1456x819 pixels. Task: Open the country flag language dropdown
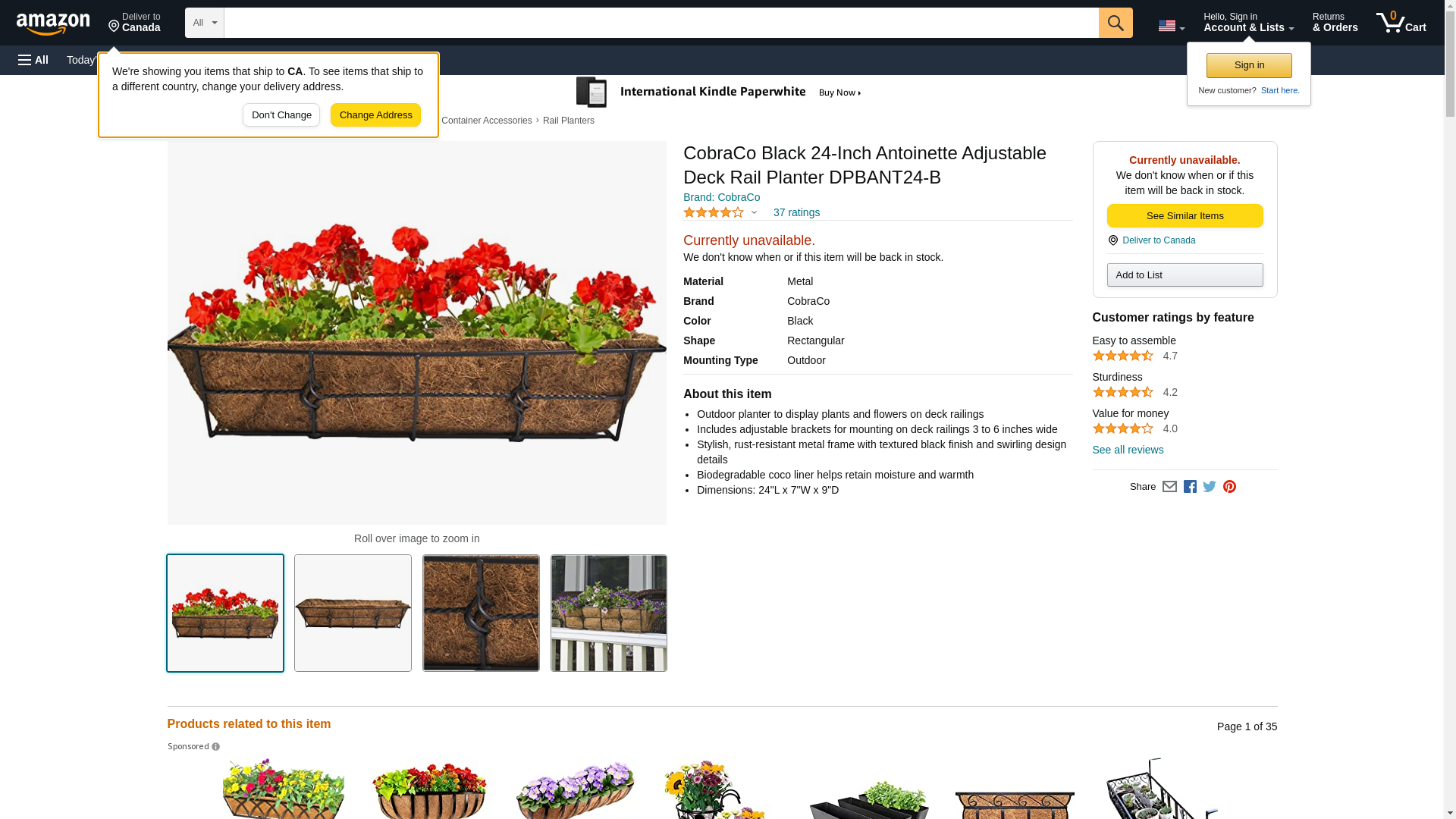click(1171, 26)
